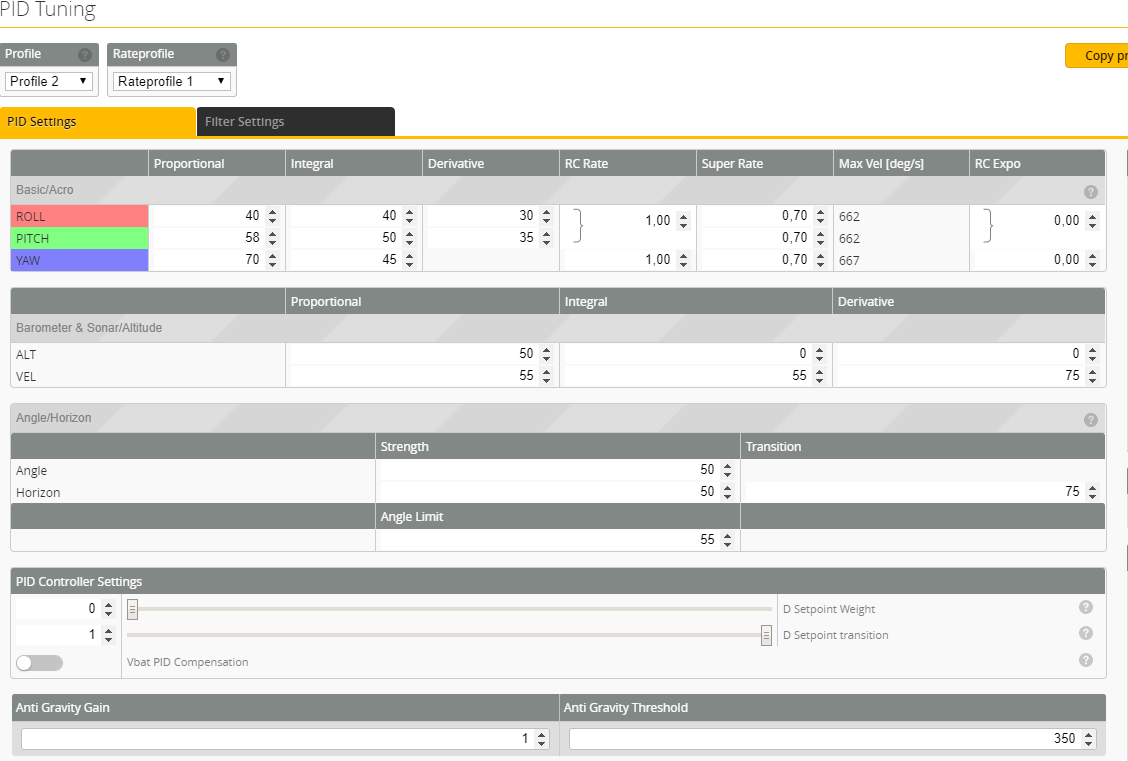This screenshot has width=1128, height=761.
Task: Click the Anti Gravity Threshold input field
Action: [x=823, y=738]
